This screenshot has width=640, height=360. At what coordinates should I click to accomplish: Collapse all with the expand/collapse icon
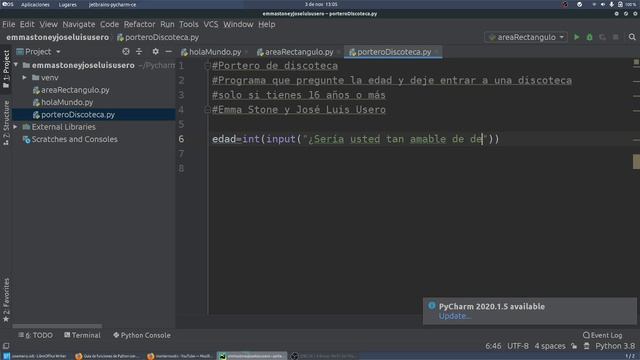[139, 51]
